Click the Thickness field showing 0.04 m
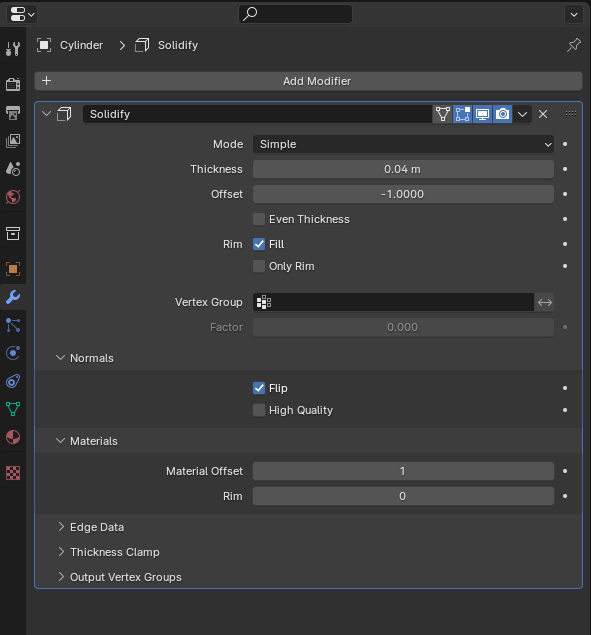The image size is (591, 635). [x=403, y=169]
